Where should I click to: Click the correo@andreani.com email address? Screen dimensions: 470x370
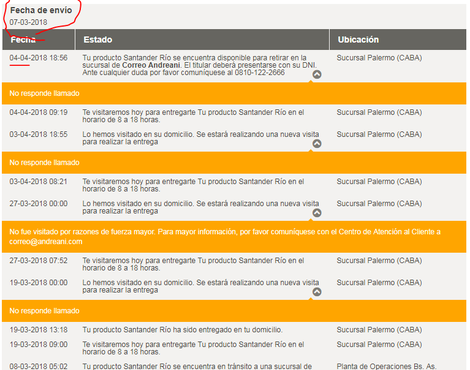pyautogui.click(x=46, y=242)
